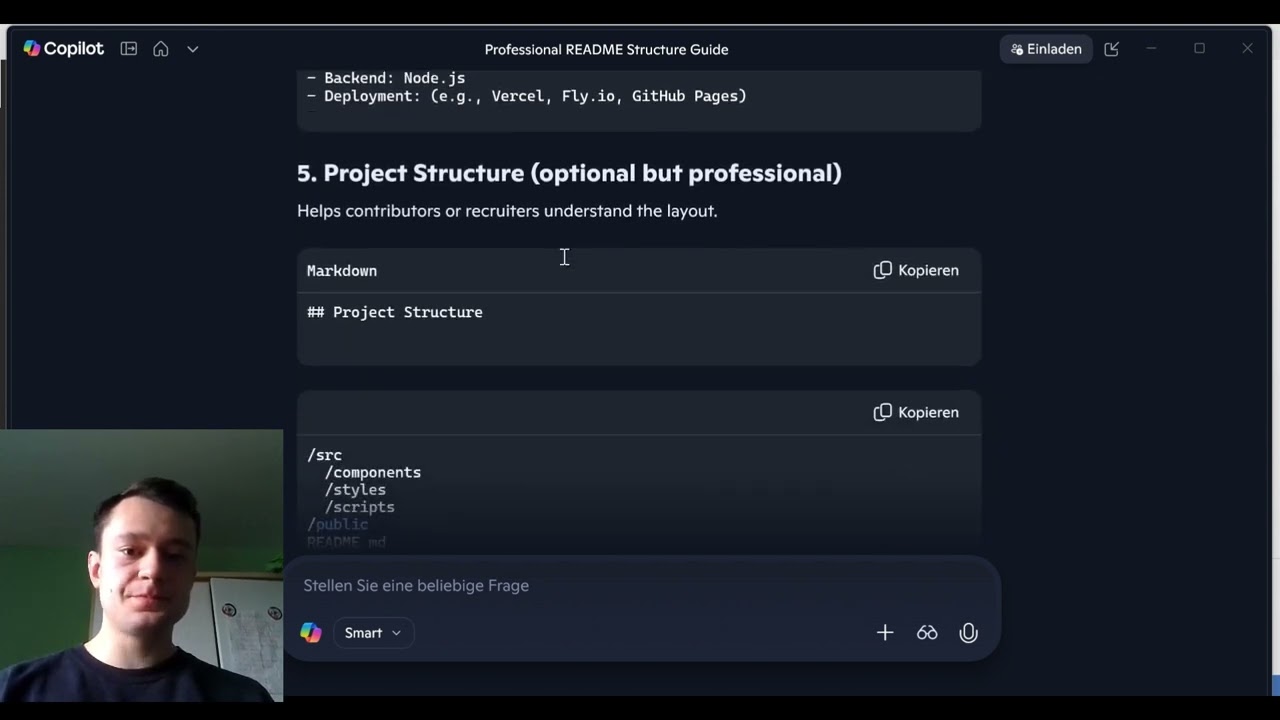Click the '/components' line in code
The image size is (1280, 720).
pos(373,472)
